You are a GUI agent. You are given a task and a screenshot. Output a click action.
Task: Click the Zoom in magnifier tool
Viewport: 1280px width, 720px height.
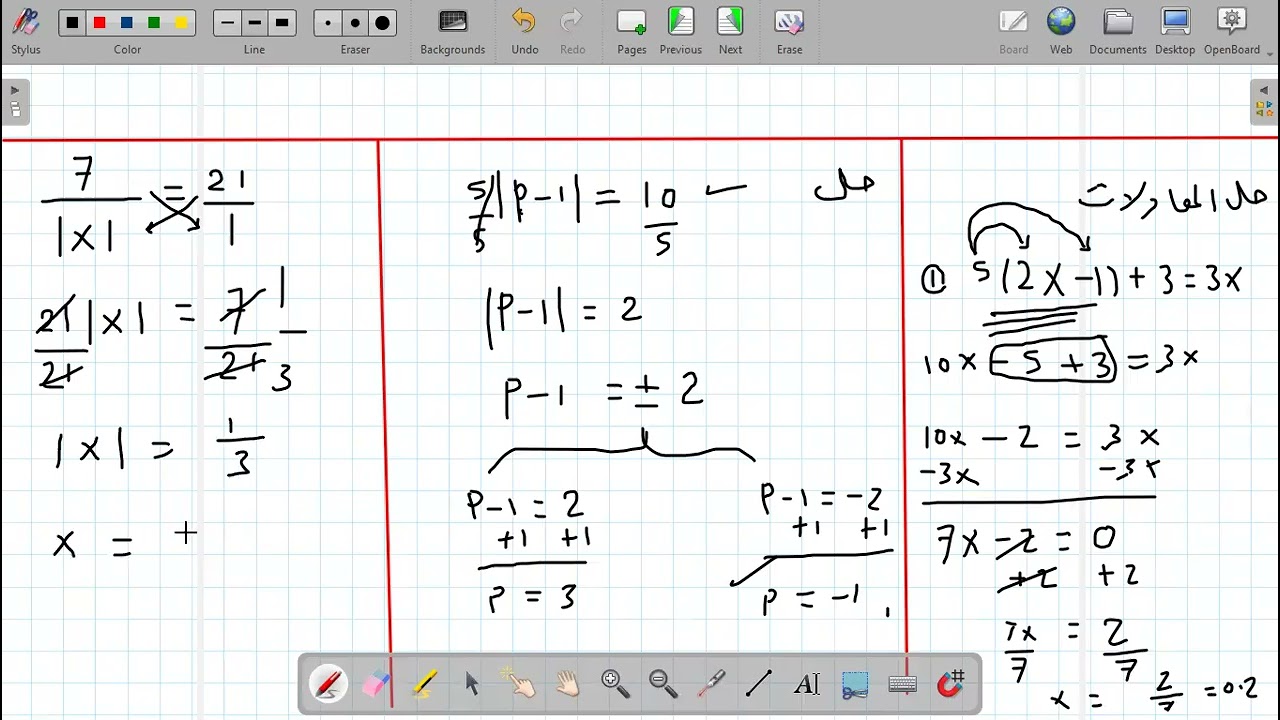615,684
